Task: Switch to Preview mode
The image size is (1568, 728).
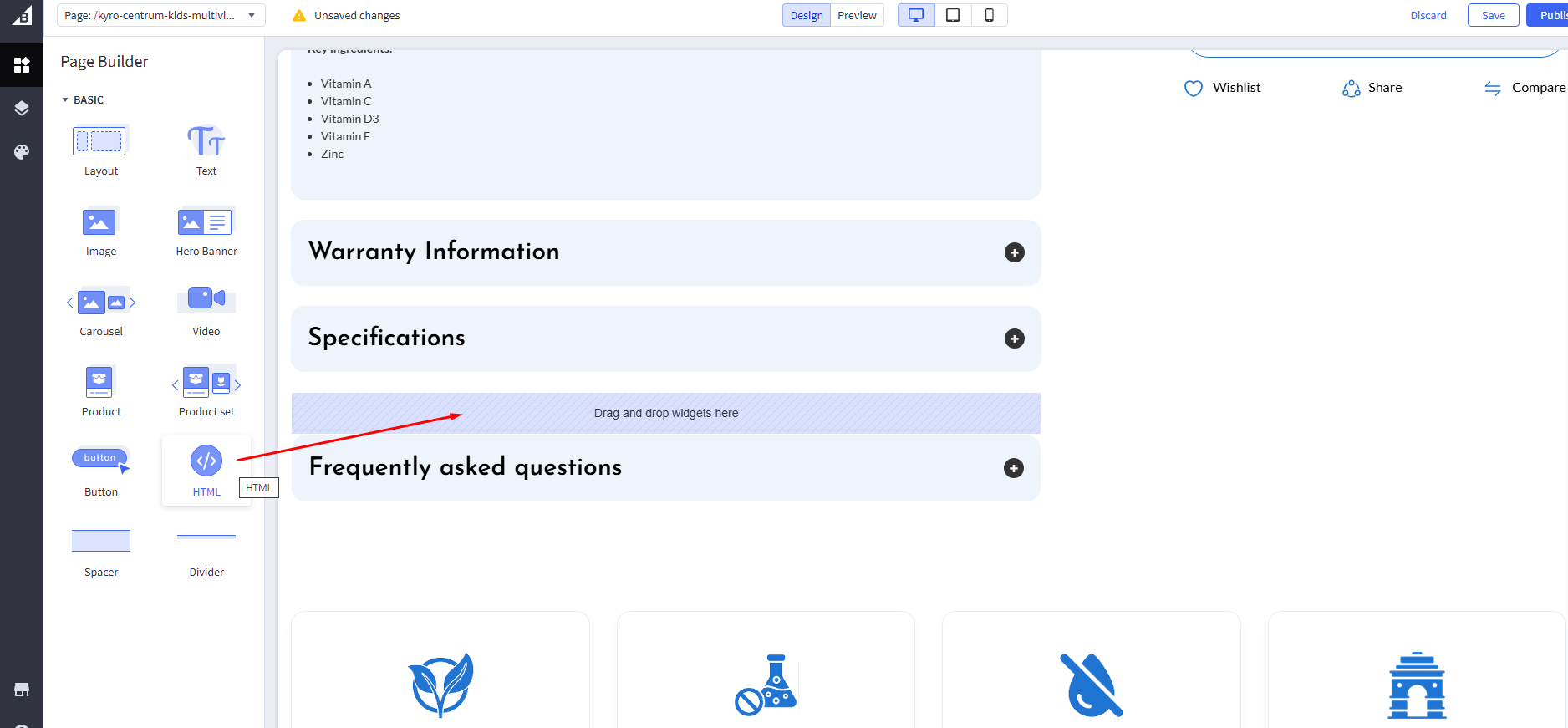Action: pos(857,15)
